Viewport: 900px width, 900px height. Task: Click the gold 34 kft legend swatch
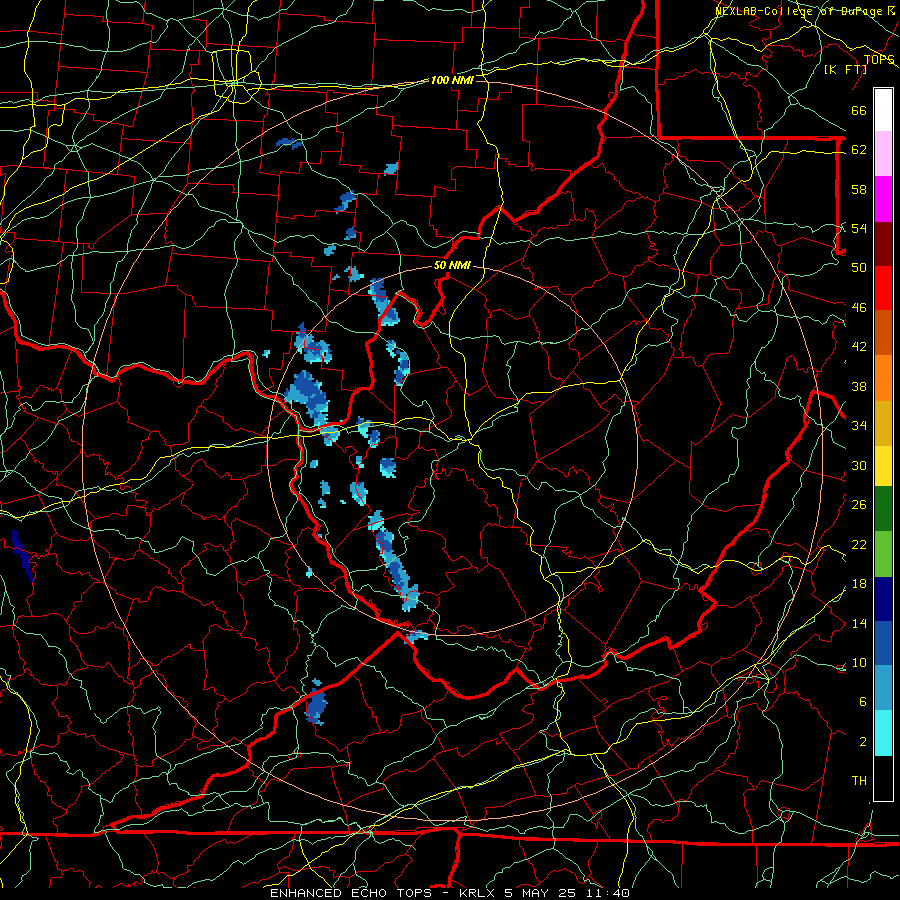[883, 422]
